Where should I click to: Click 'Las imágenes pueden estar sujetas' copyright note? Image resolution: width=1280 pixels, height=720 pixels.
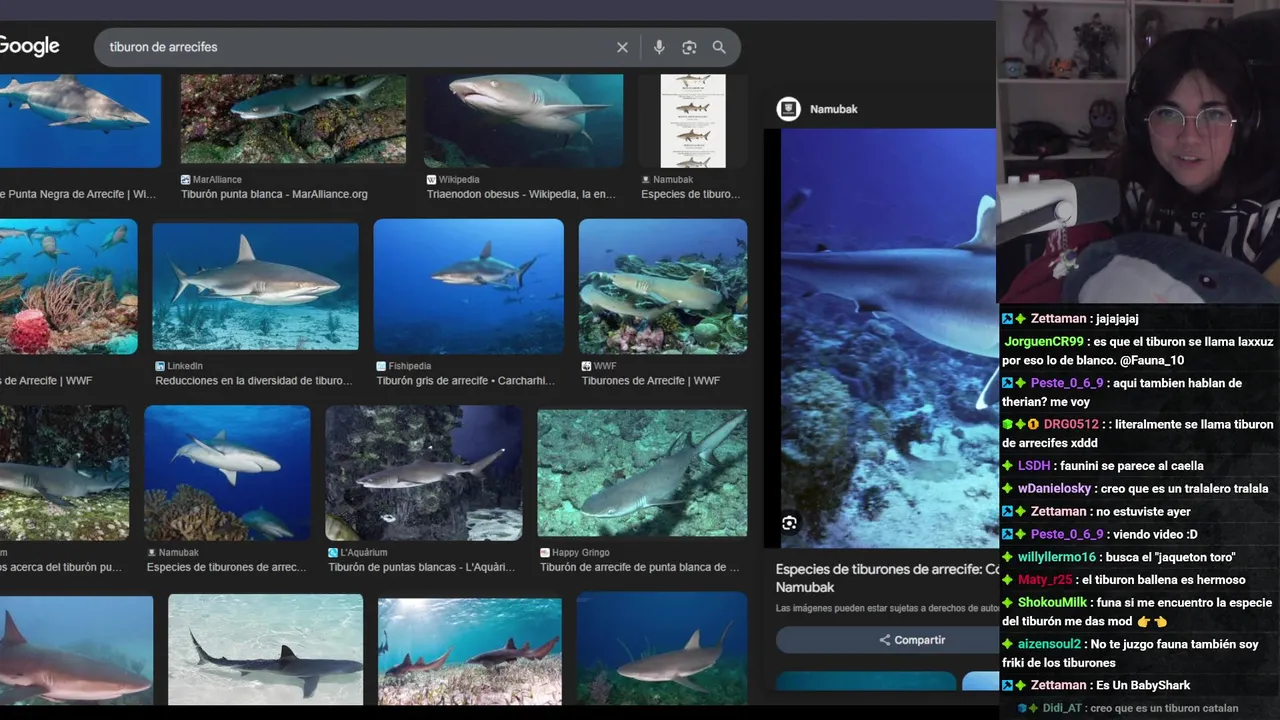pos(887,608)
